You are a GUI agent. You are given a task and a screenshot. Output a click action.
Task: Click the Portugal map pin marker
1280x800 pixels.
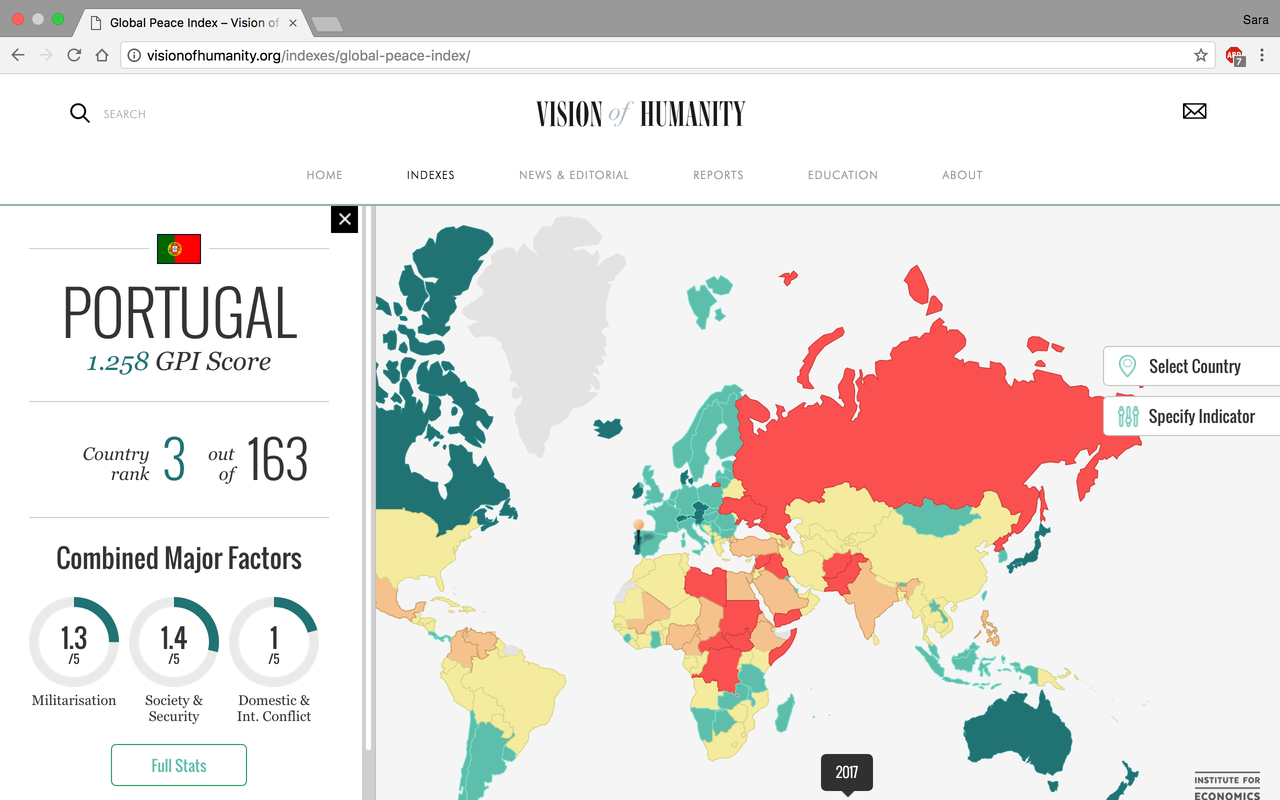point(638,527)
